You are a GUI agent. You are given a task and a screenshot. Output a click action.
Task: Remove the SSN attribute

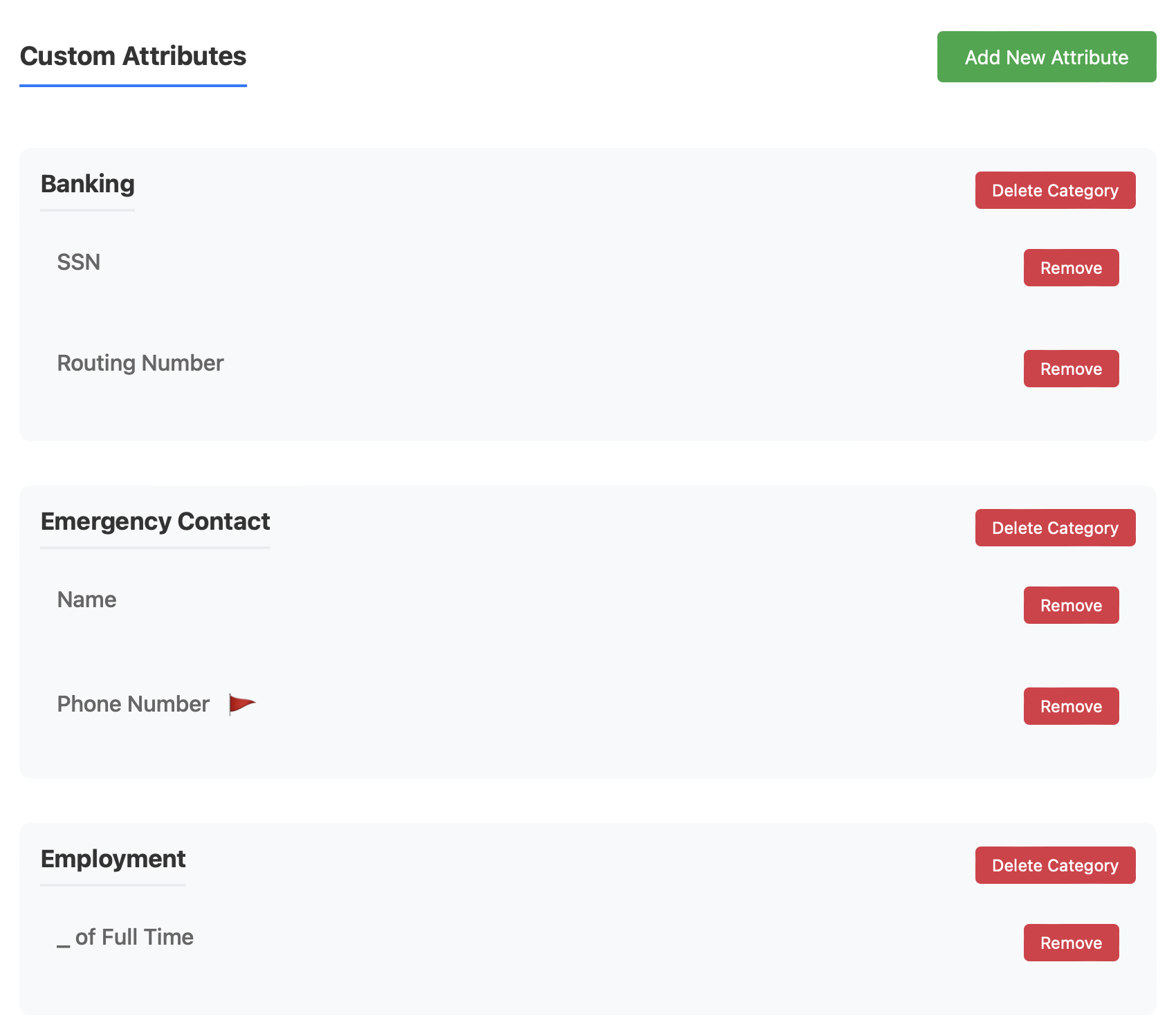[x=1071, y=268]
